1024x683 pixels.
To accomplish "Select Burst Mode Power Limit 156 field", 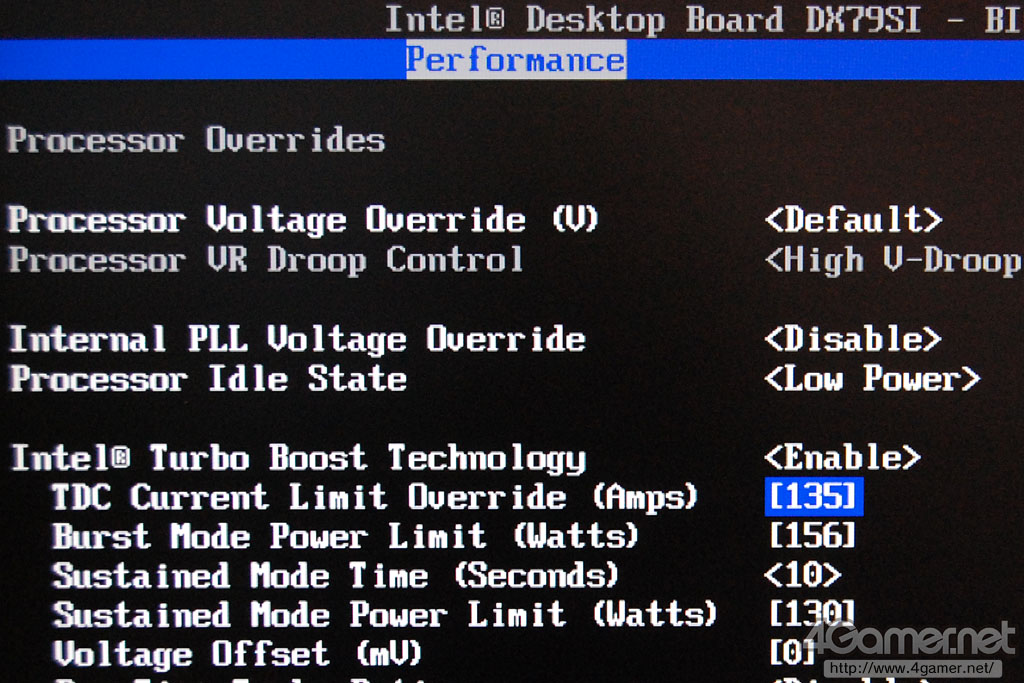I will [x=812, y=535].
